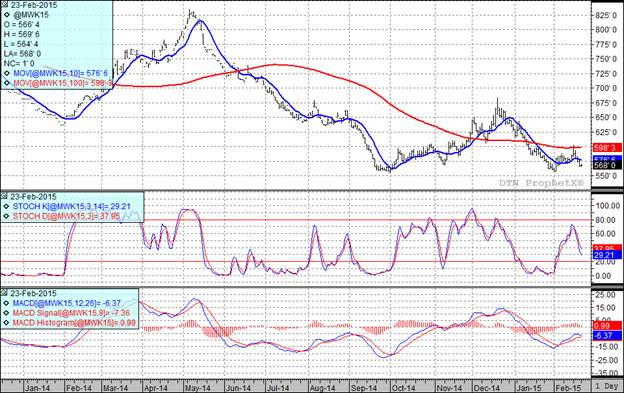Screen dimensions: 624x393
Task: Click the Feb-15 label on time axis
Action: (x=568, y=388)
